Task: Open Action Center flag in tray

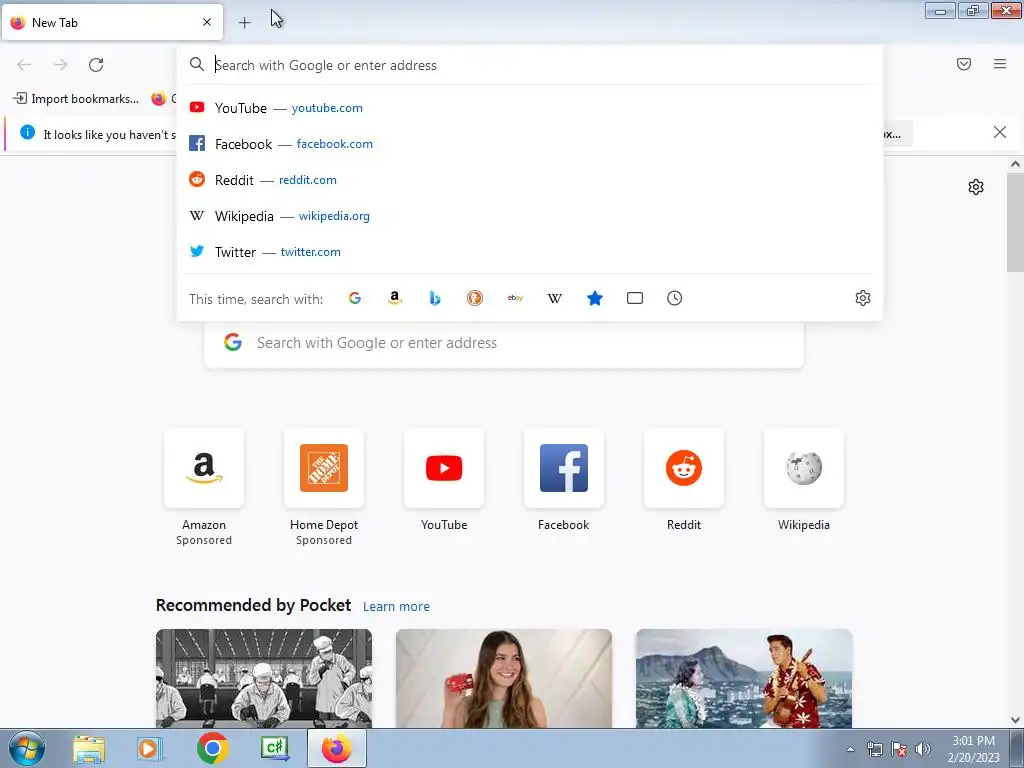Action: [x=899, y=749]
